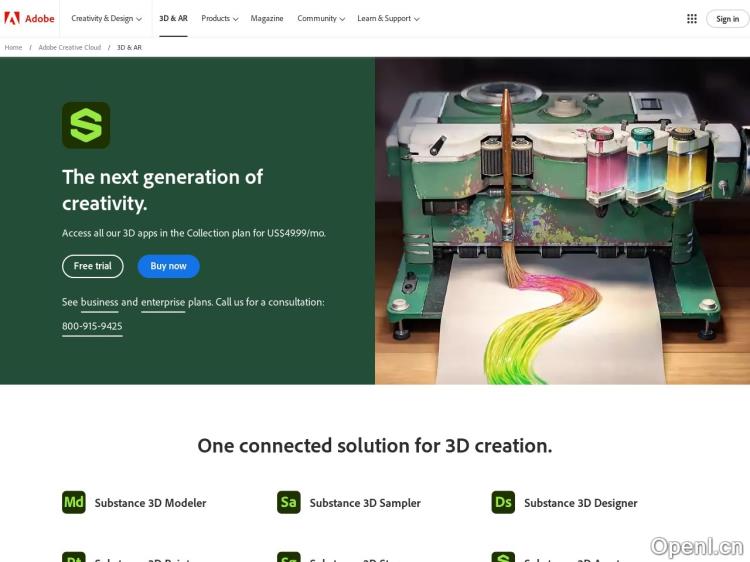This screenshot has height=562, width=750.
Task: Open the Magazine menu item
Action: coord(267,18)
